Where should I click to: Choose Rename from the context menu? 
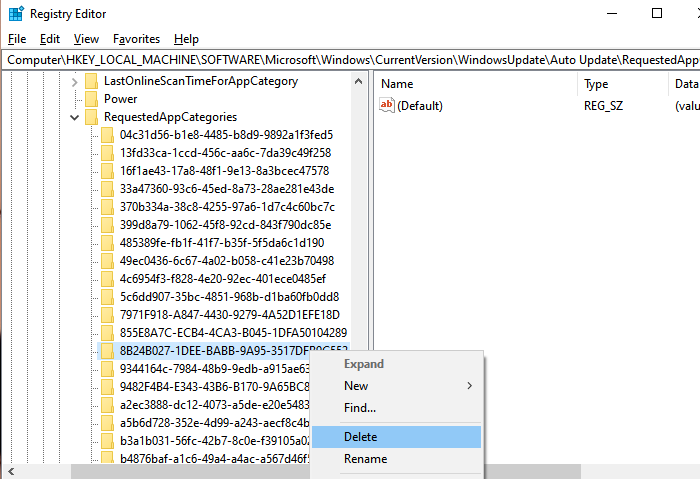[x=396, y=459]
